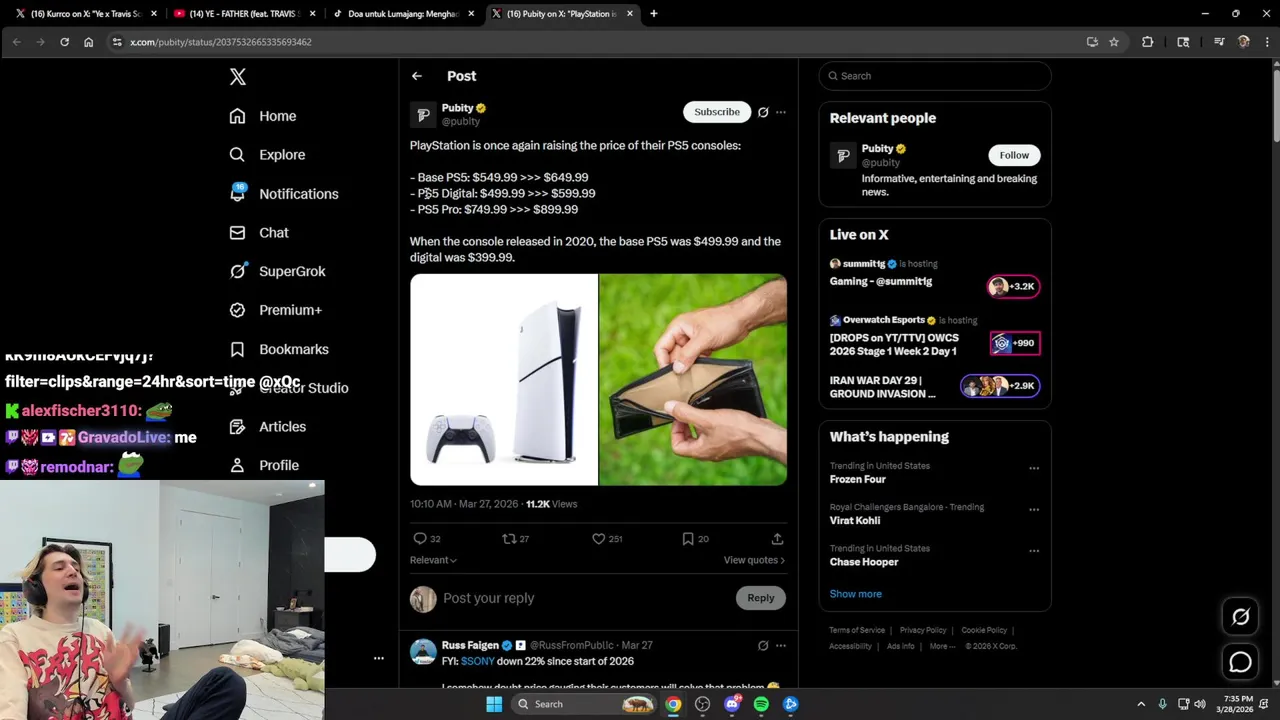
Task: Open Premium+ in sidebar
Action: pyautogui.click(x=275, y=310)
